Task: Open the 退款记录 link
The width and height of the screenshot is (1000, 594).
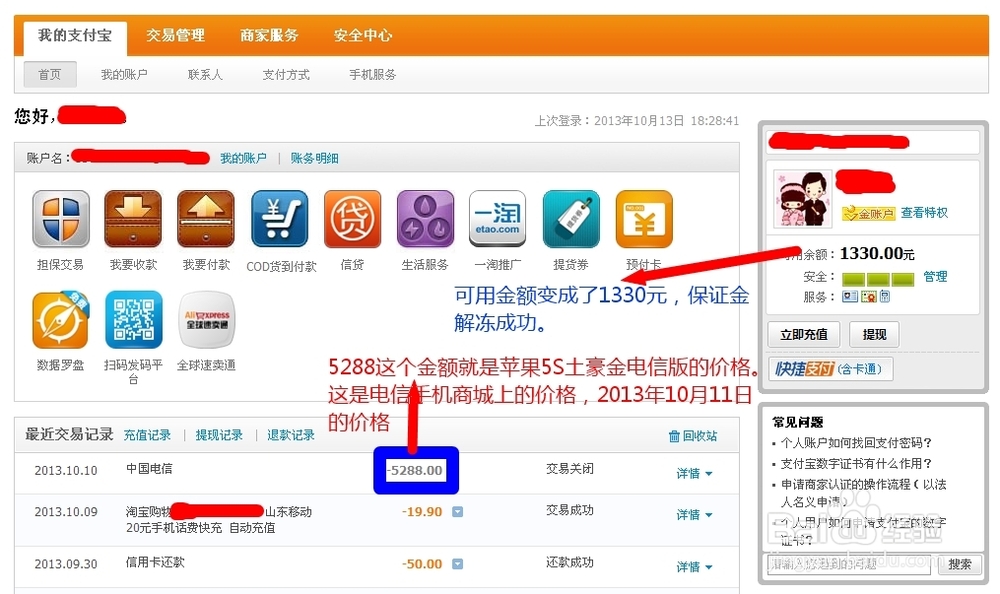Action: point(291,435)
